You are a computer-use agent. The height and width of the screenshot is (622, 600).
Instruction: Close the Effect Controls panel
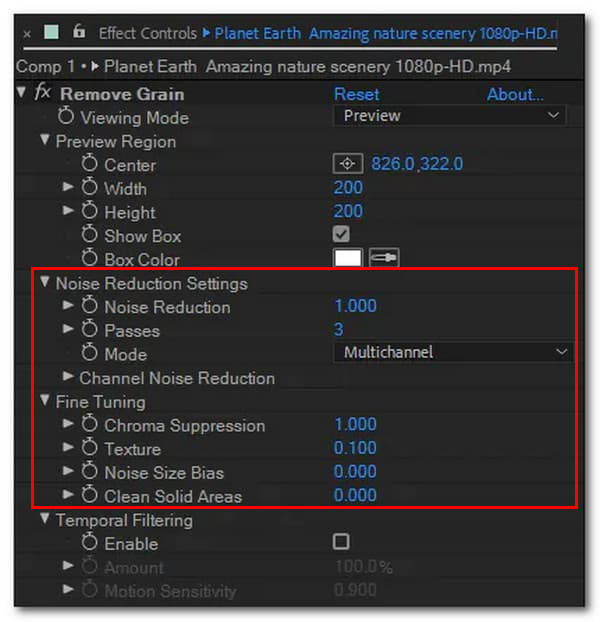27,34
